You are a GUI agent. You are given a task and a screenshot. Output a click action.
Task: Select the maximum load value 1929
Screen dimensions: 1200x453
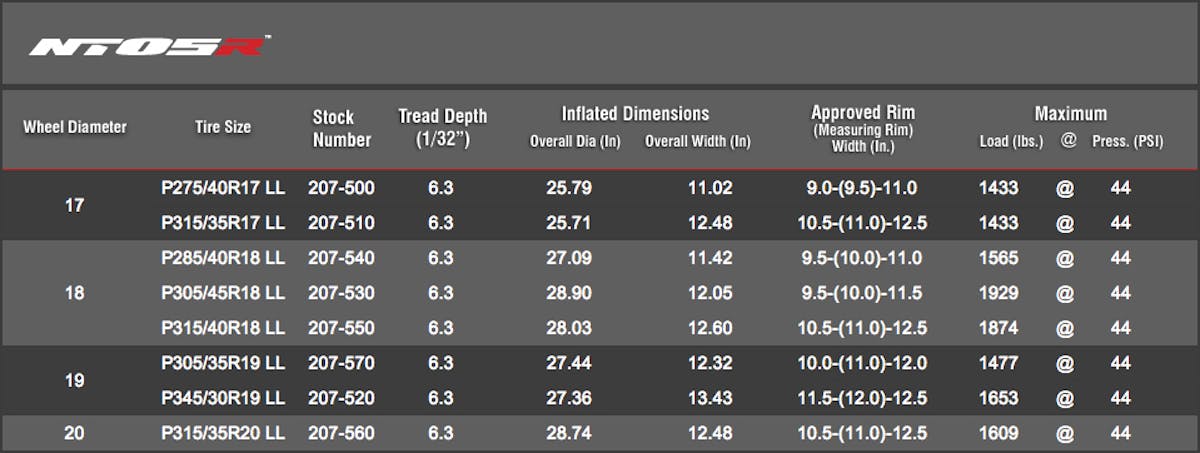click(998, 293)
